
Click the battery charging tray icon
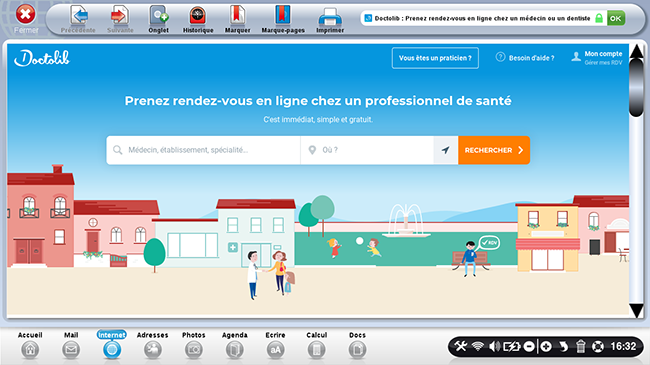pyautogui.click(x=512, y=346)
